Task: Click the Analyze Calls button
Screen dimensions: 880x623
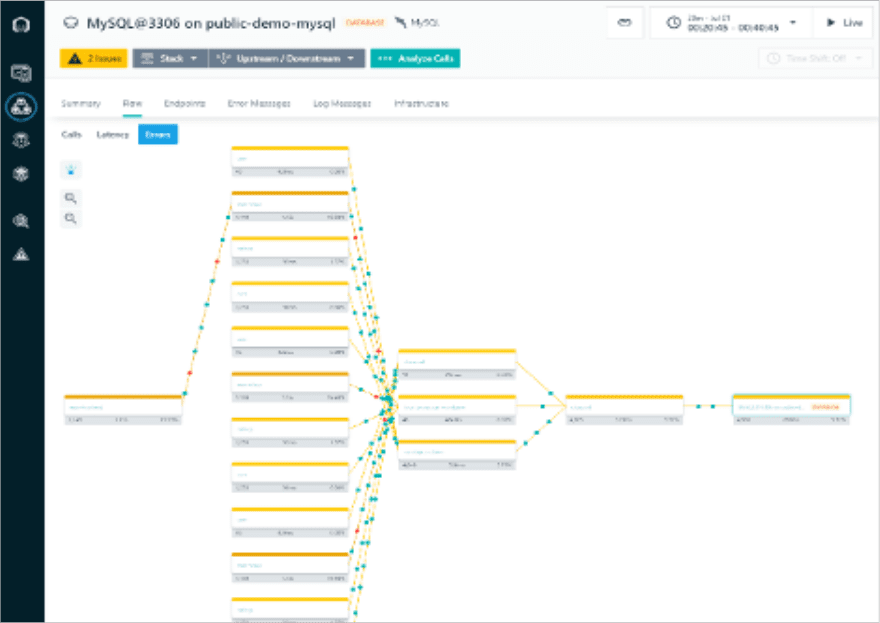Action: coord(415,59)
